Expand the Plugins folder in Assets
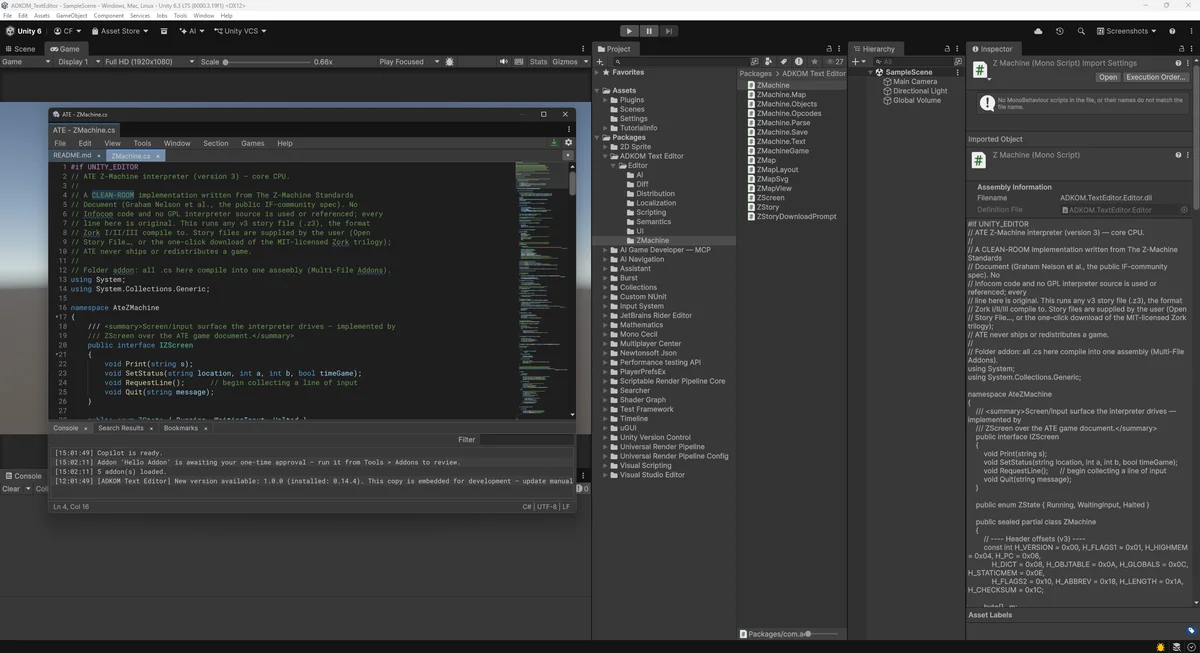The height and width of the screenshot is (653, 1200). point(606,100)
